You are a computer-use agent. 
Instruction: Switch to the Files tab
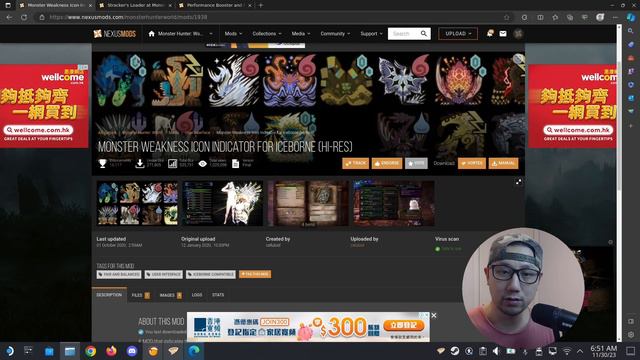140,295
